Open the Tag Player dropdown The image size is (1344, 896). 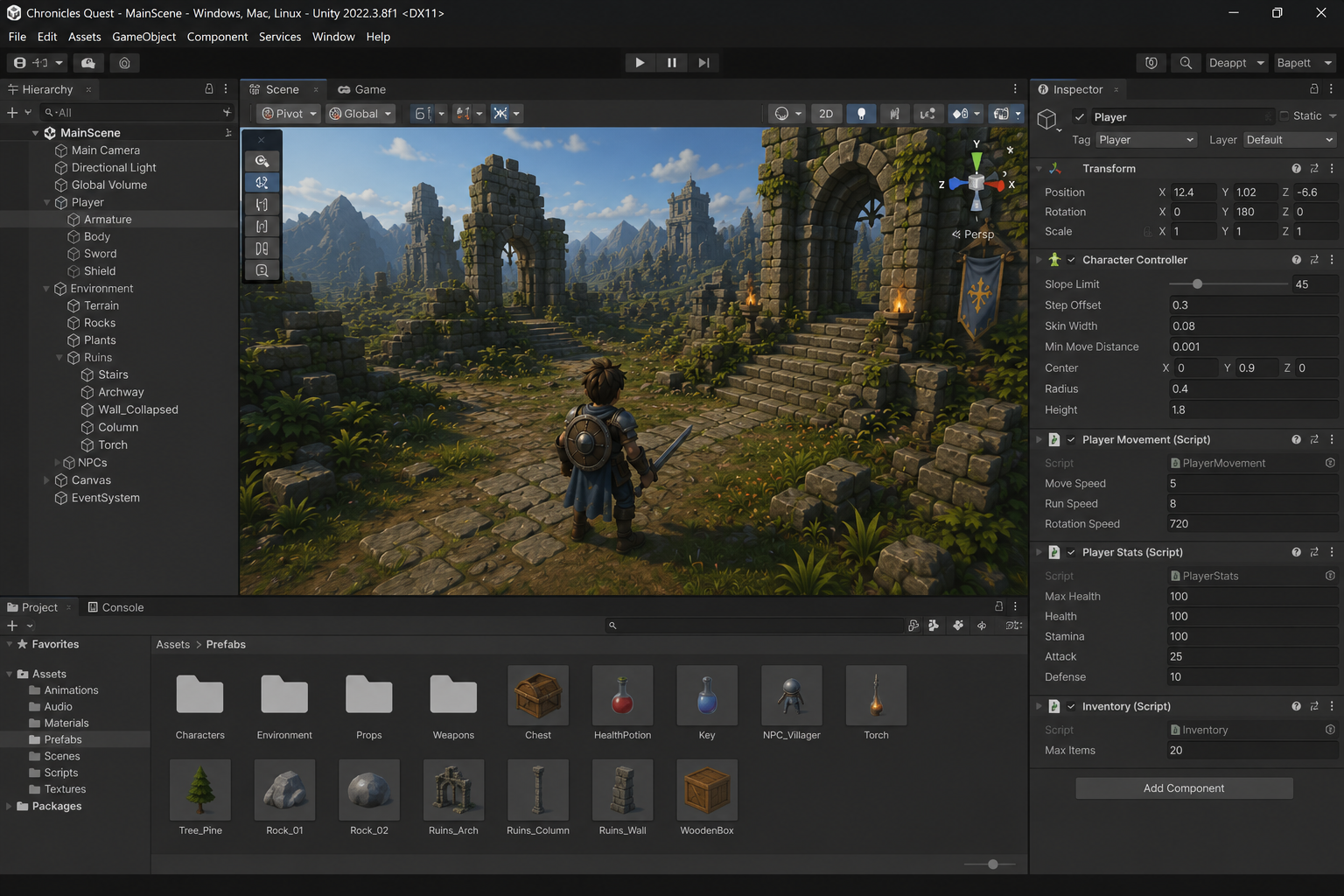point(1145,140)
